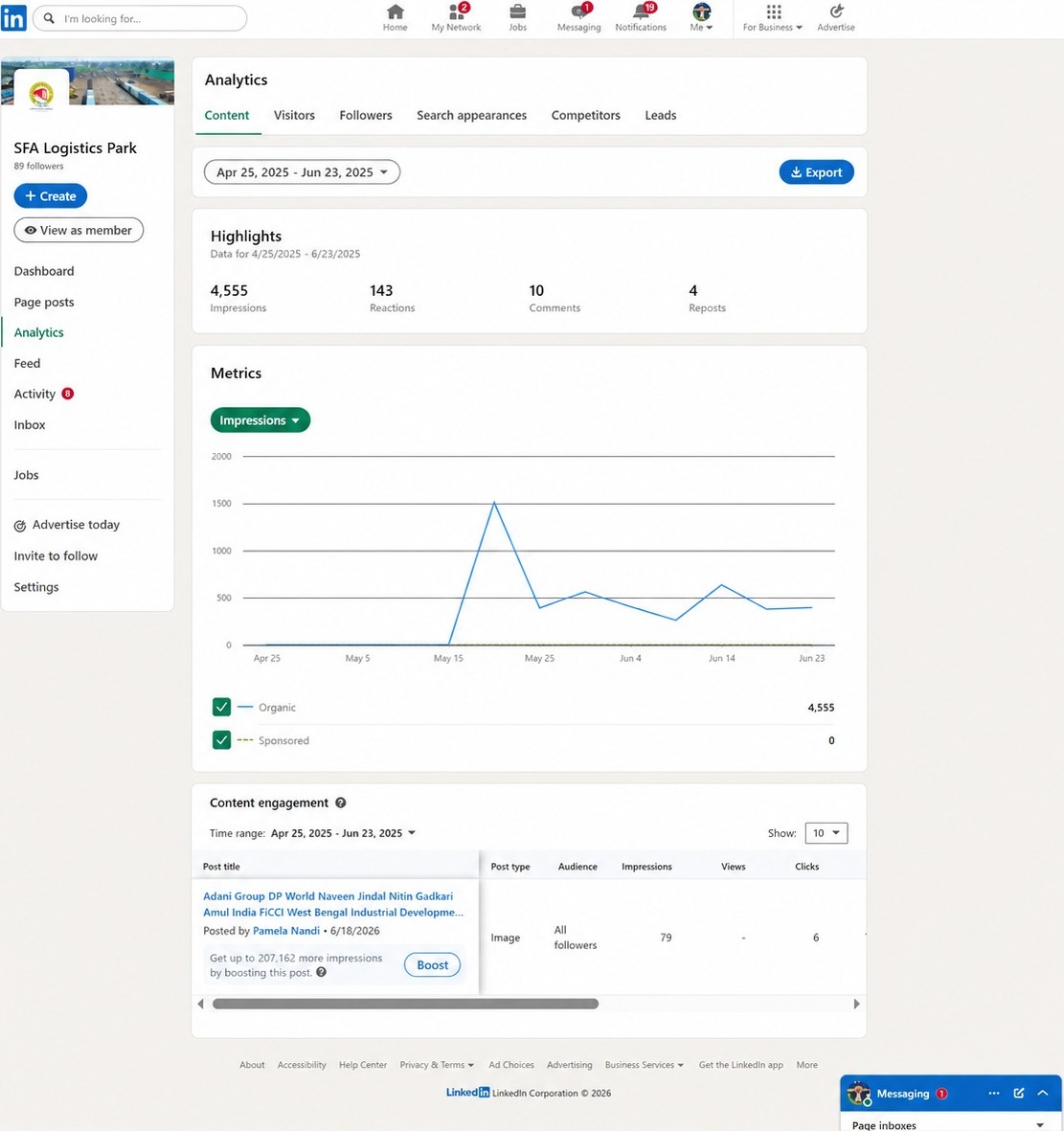This screenshot has width=1064, height=1131.
Task: Switch to the Leads tab
Action: click(661, 116)
